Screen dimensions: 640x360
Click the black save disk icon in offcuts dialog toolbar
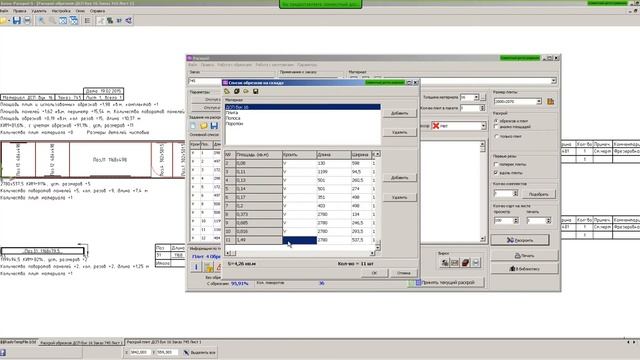[x=256, y=91]
